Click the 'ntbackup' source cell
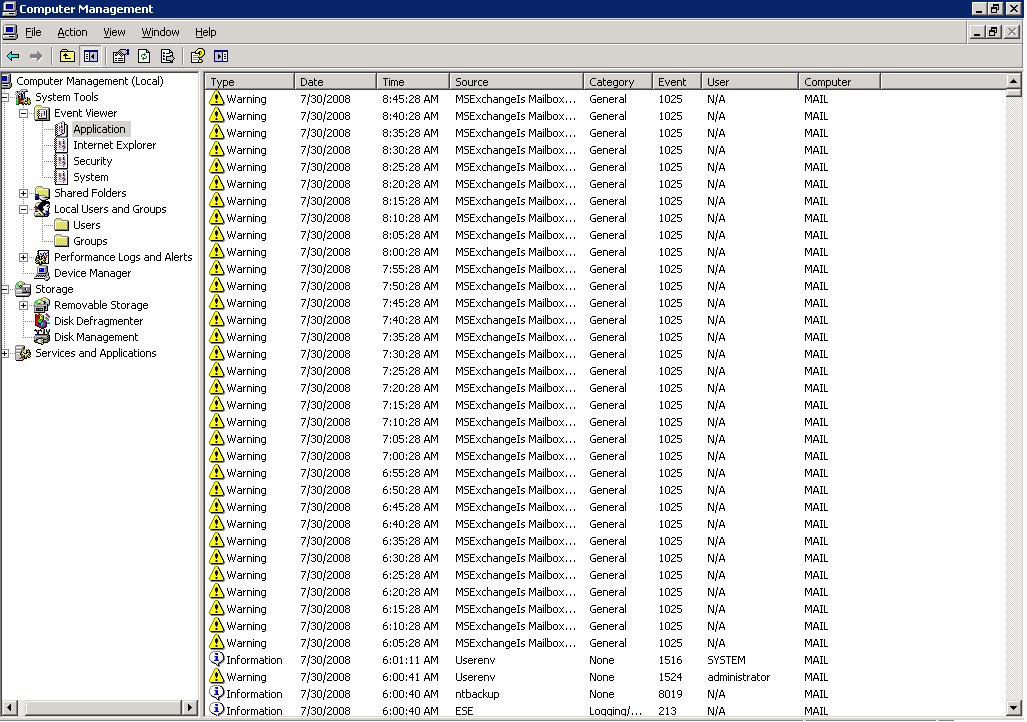 [477, 694]
